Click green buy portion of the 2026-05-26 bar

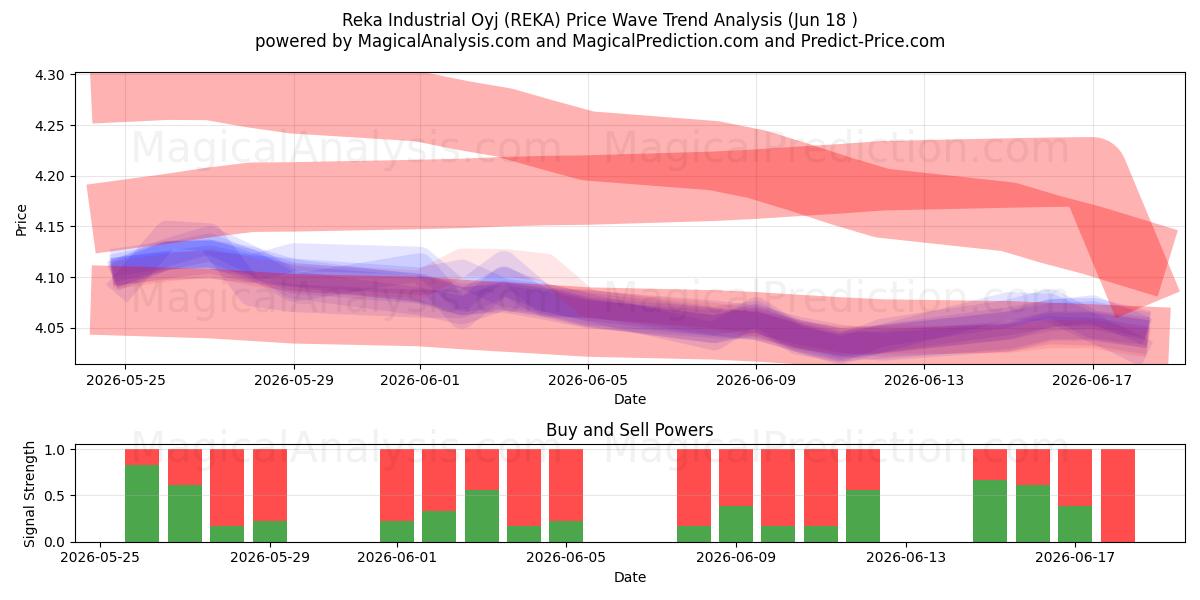click(x=142, y=503)
